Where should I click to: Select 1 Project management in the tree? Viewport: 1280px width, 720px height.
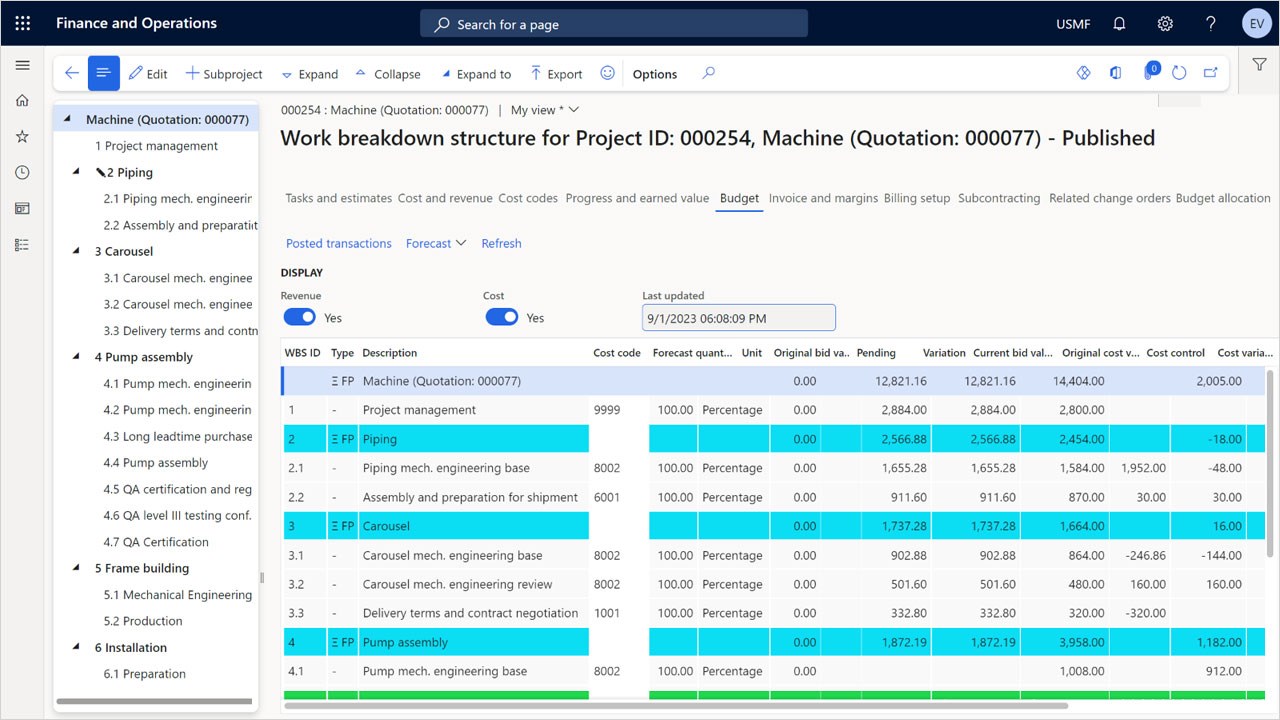coord(156,146)
